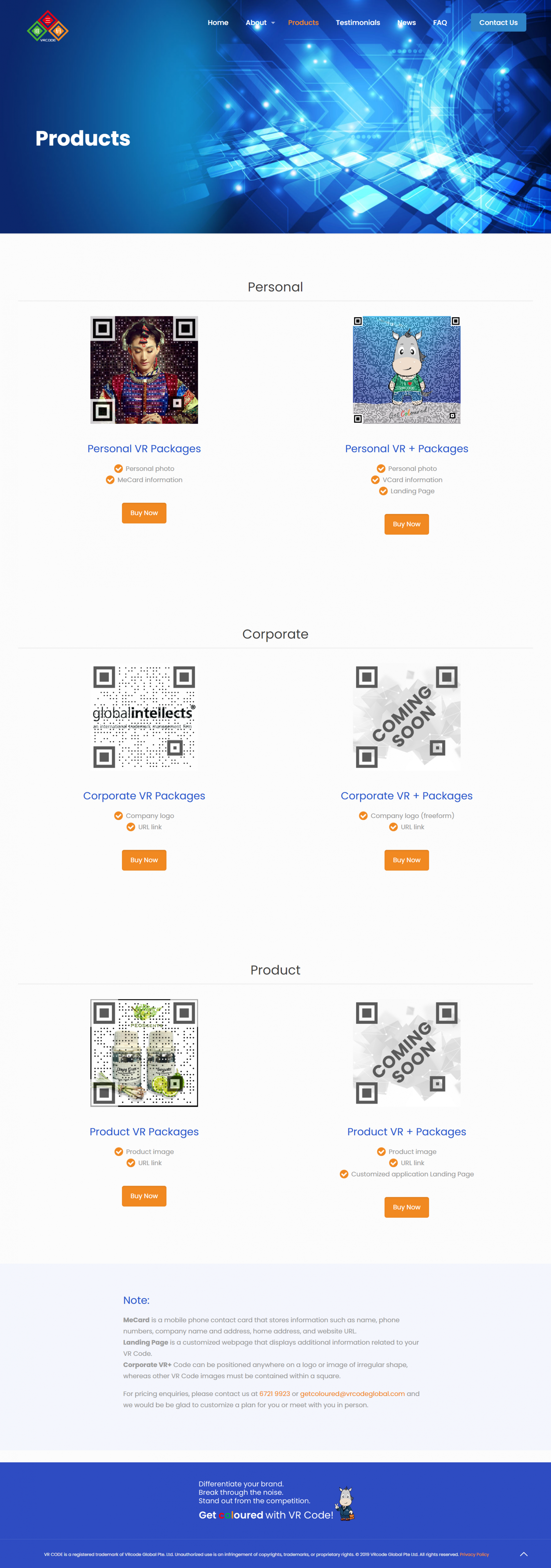Open the News menu item
Viewport: 551px width, 1568px height.
click(x=406, y=23)
